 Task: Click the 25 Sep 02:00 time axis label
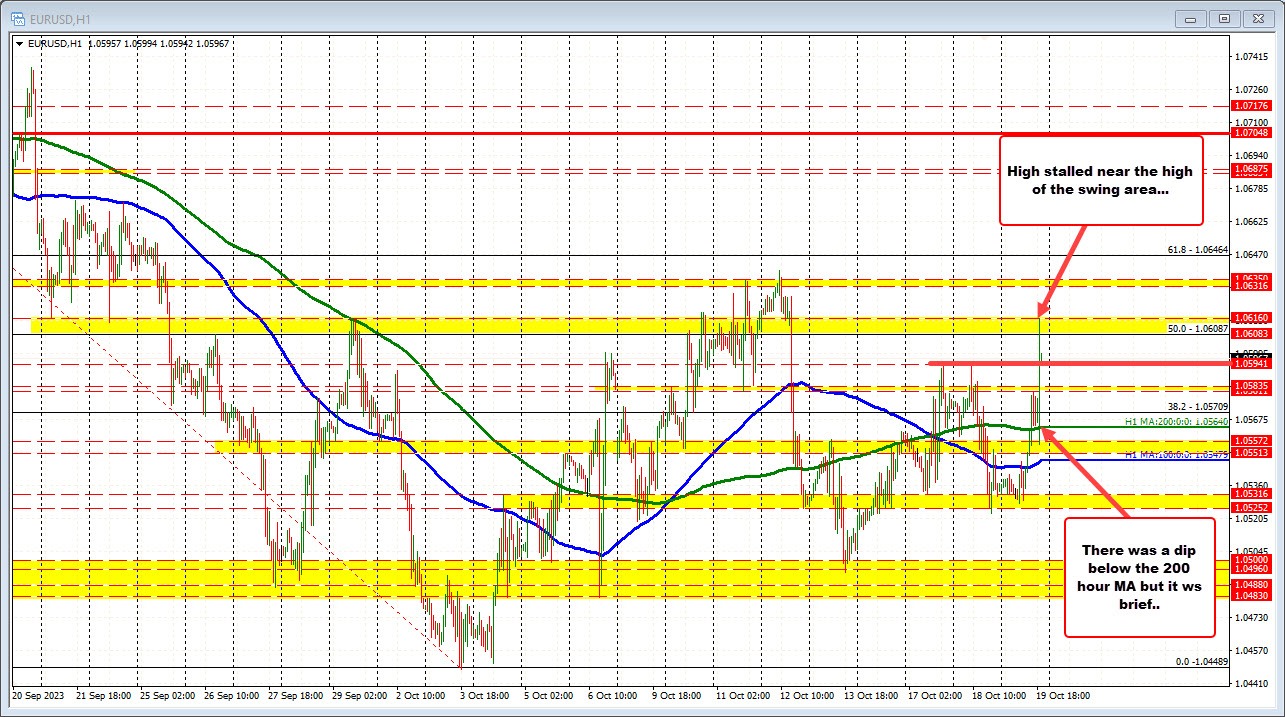click(x=170, y=694)
